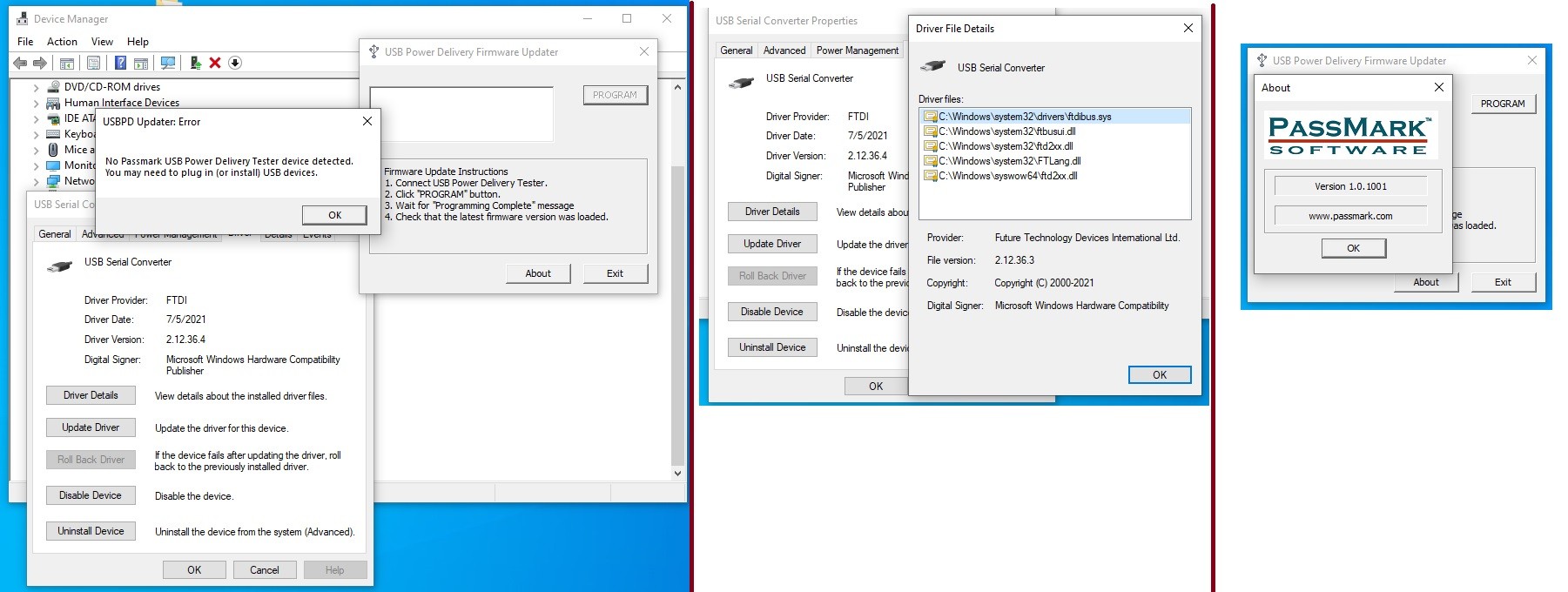Image resolution: width=1568 pixels, height=592 pixels.
Task: Click Update Driver in middle Converter Properties
Action: pyautogui.click(x=772, y=244)
